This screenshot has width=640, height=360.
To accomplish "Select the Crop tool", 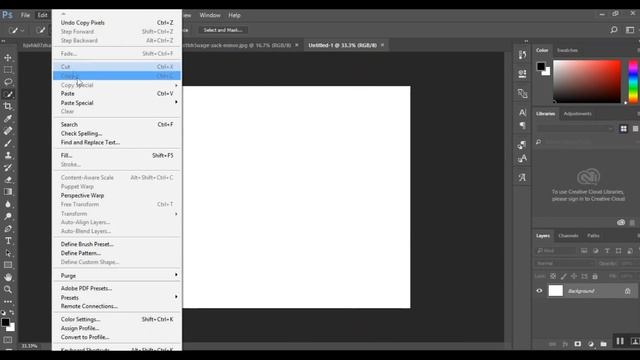I will pos(8,107).
